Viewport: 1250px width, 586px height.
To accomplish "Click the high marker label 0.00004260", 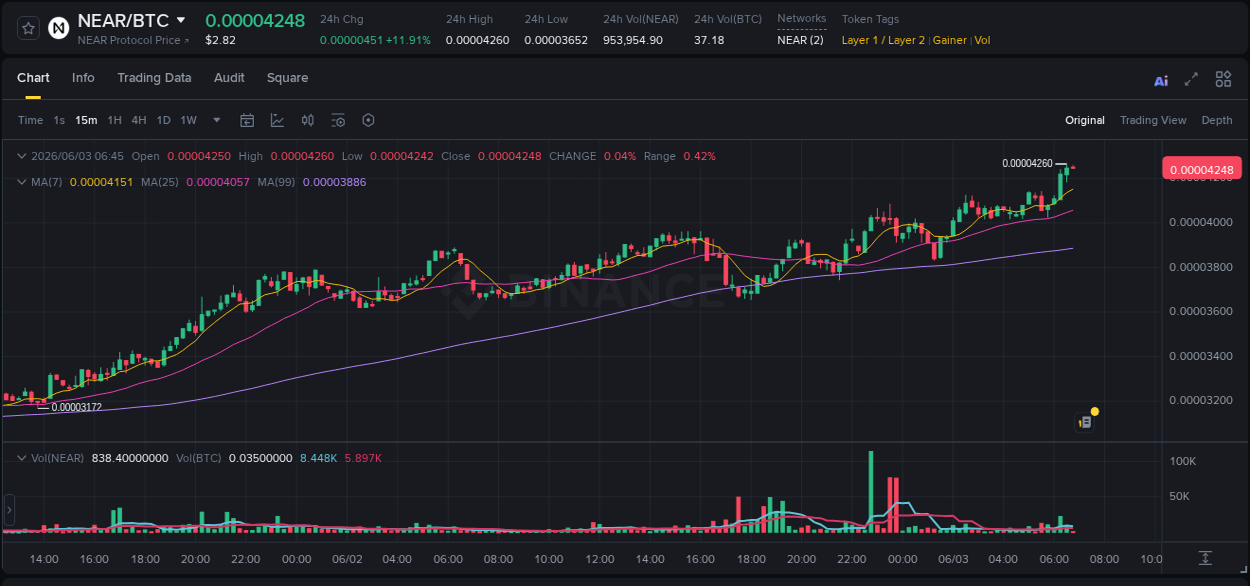I will tap(1027, 163).
